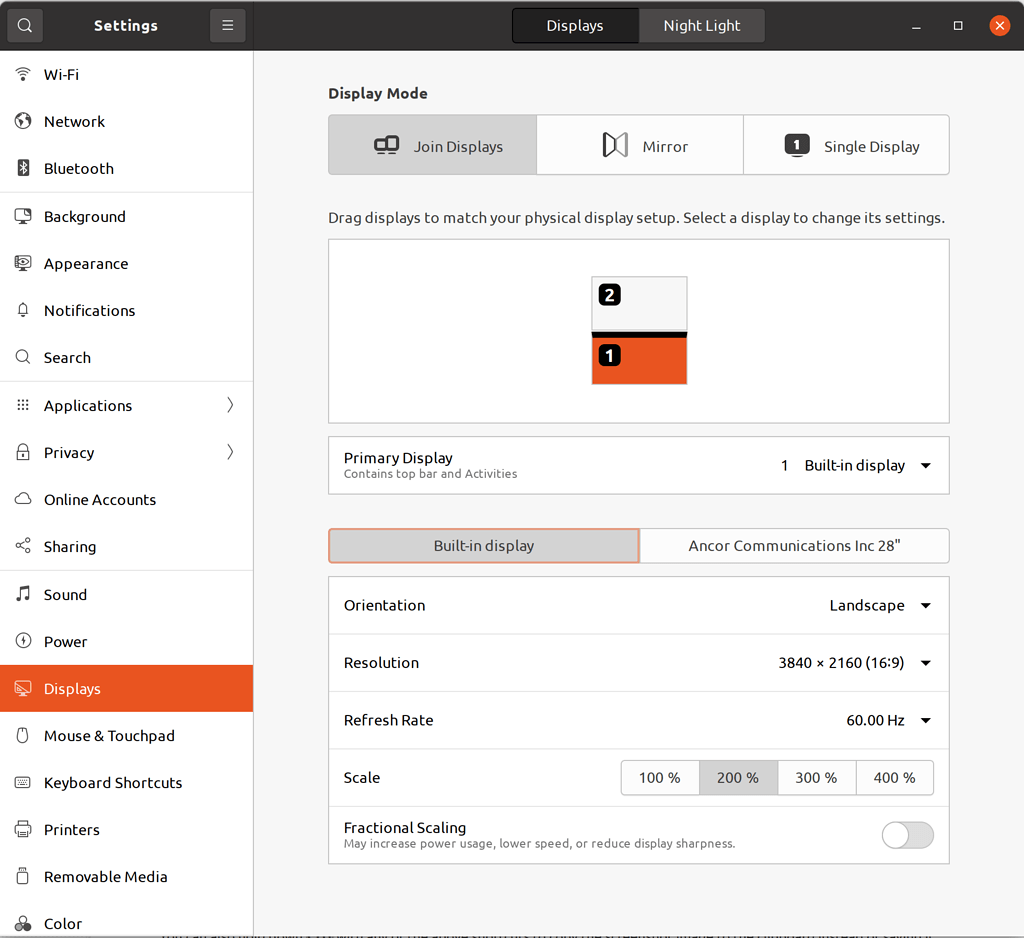Open the hamburger menu in Settings header
This screenshot has height=938, width=1024.
pyautogui.click(x=227, y=26)
